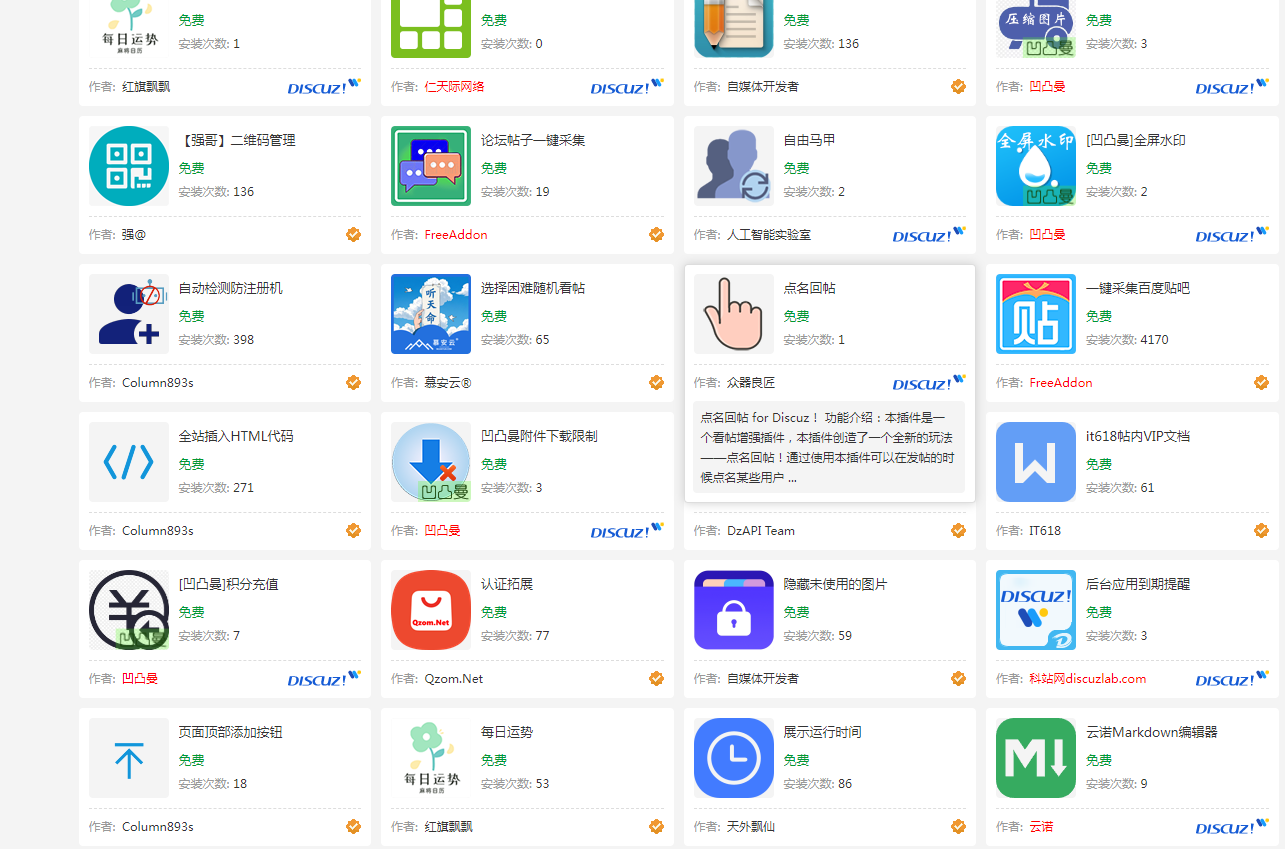1285x849 pixels.
Task: Click the FreeAddon author link under 论坛帖子一键采集
Action: [456, 235]
